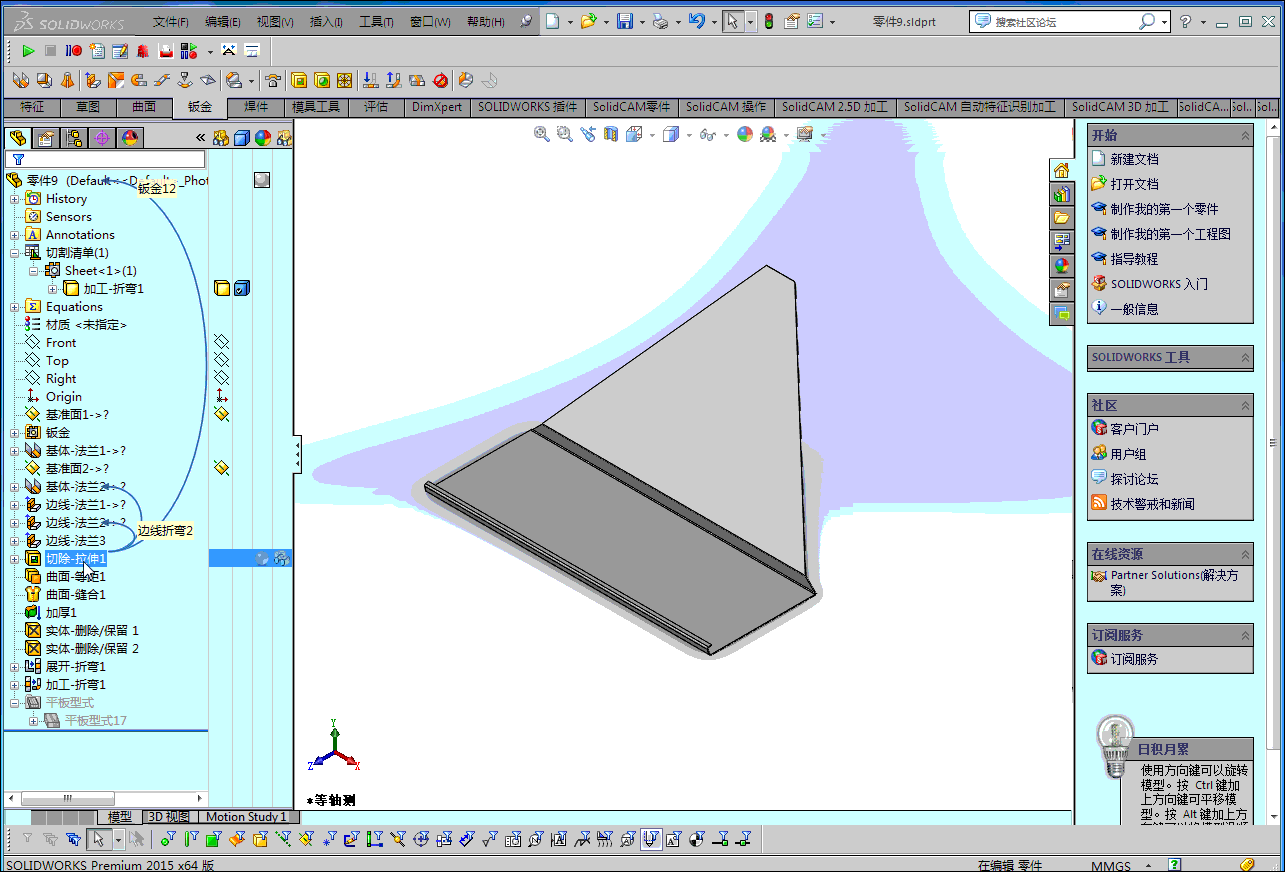The width and height of the screenshot is (1285, 872).
Task: Open the 插入(I) menu
Action: 326,22
